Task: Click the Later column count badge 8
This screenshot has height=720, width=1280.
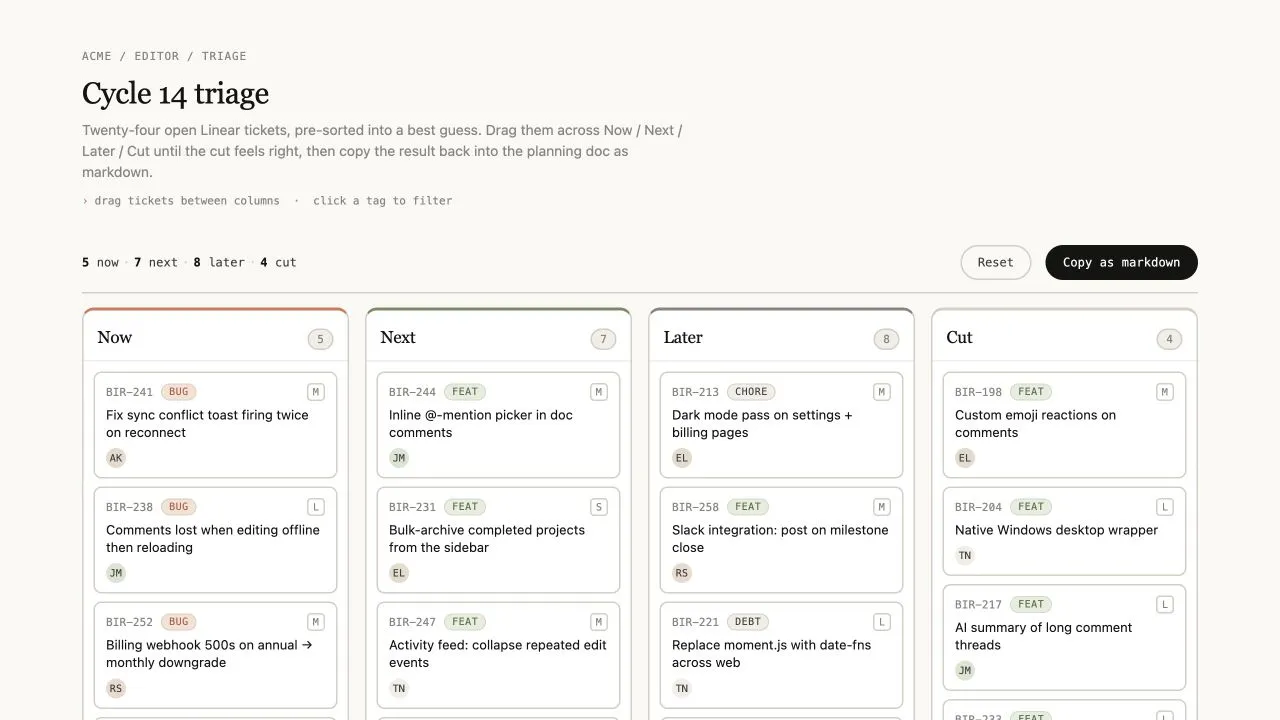Action: [x=886, y=339]
